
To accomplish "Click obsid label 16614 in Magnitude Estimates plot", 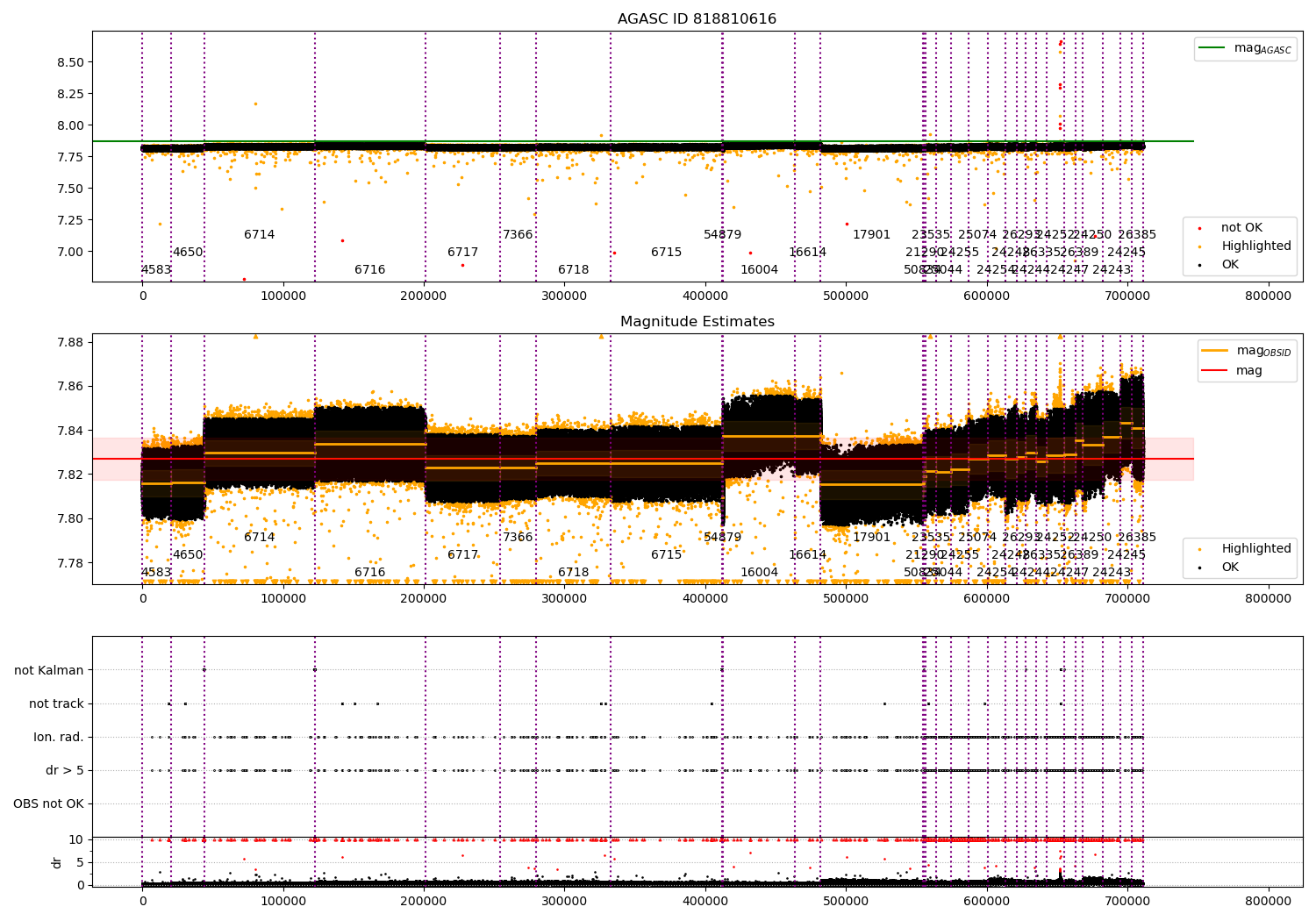I will pyautogui.click(x=808, y=555).
